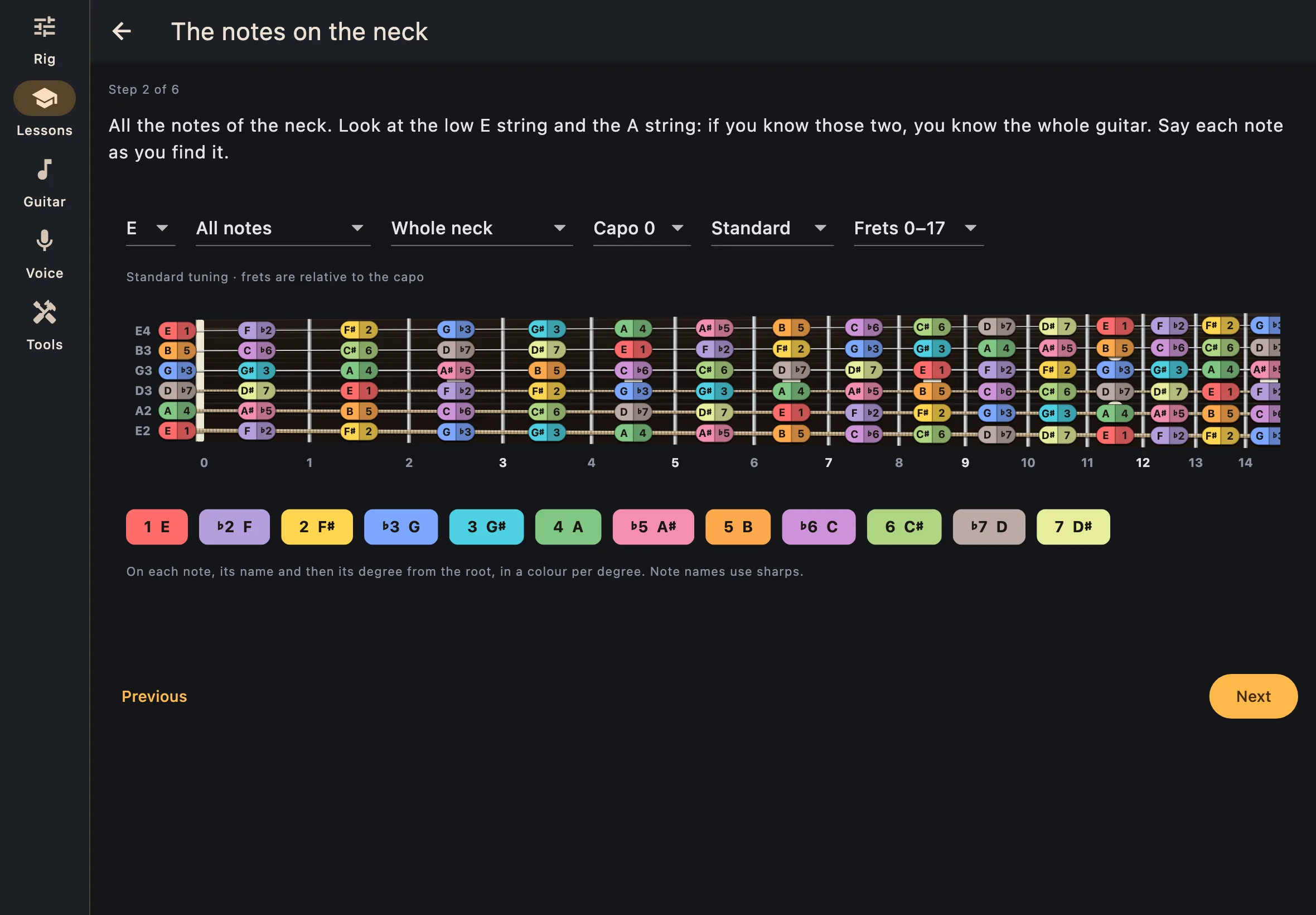Click open E note on E2 string
Image resolution: width=1316 pixels, height=915 pixels.
[177, 431]
